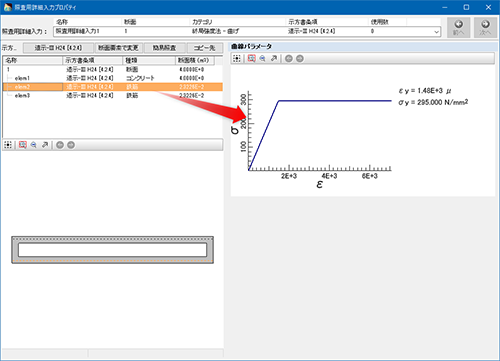Select zoom-window icon in section view toolbar
This screenshot has width=500, height=361.
(x=23, y=145)
